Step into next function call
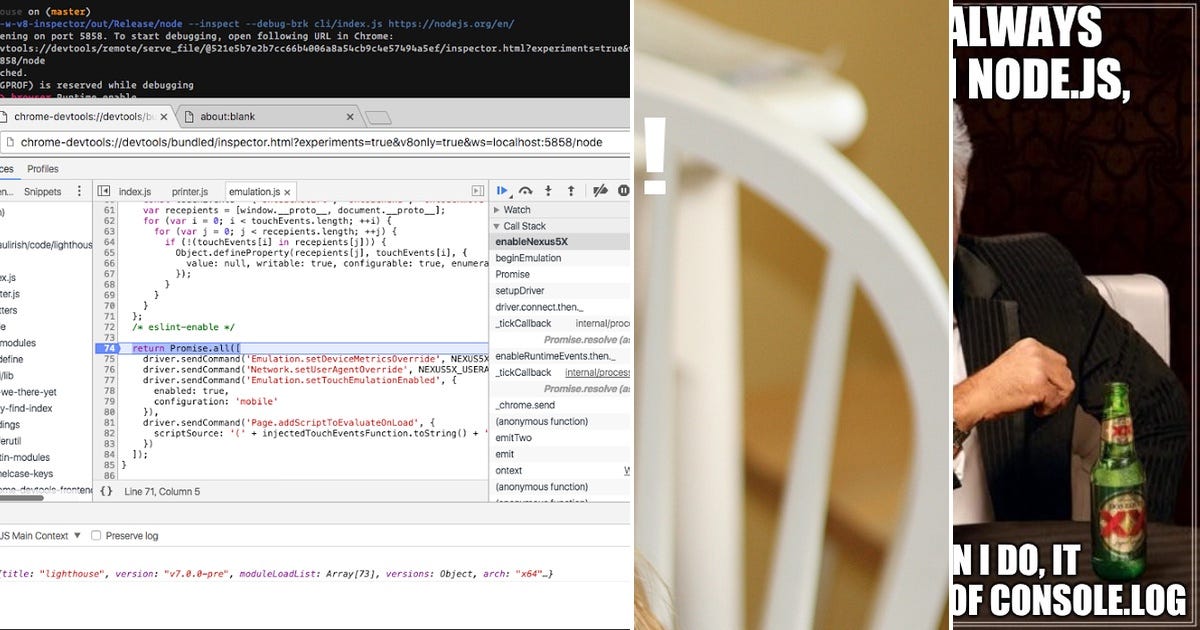Image resolution: width=1200 pixels, height=630 pixels. tap(548, 189)
